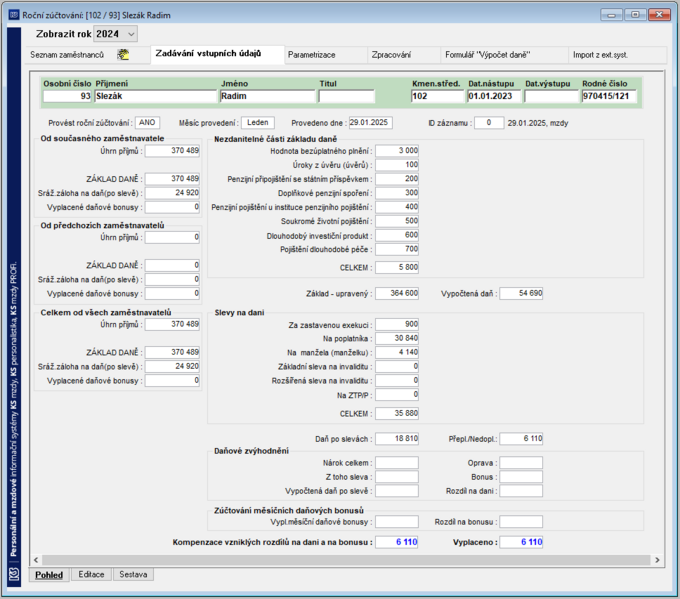Image resolution: width=680 pixels, height=599 pixels.
Task: Click the Základní sleva na invaliditu field
Action: click(x=397, y=367)
